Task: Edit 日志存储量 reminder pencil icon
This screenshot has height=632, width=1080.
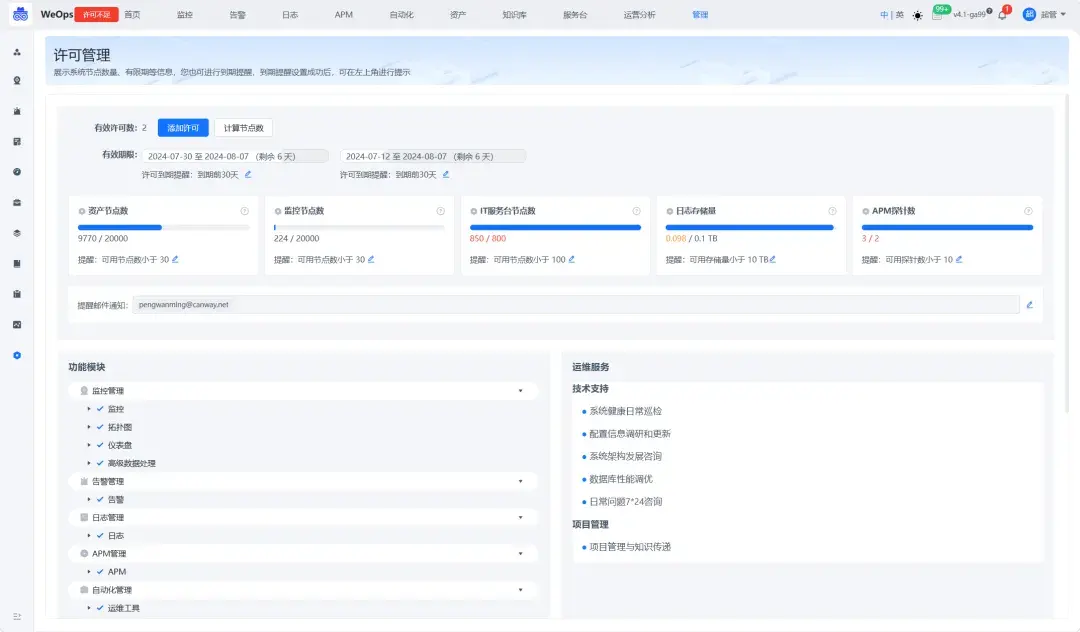Action: click(x=773, y=260)
